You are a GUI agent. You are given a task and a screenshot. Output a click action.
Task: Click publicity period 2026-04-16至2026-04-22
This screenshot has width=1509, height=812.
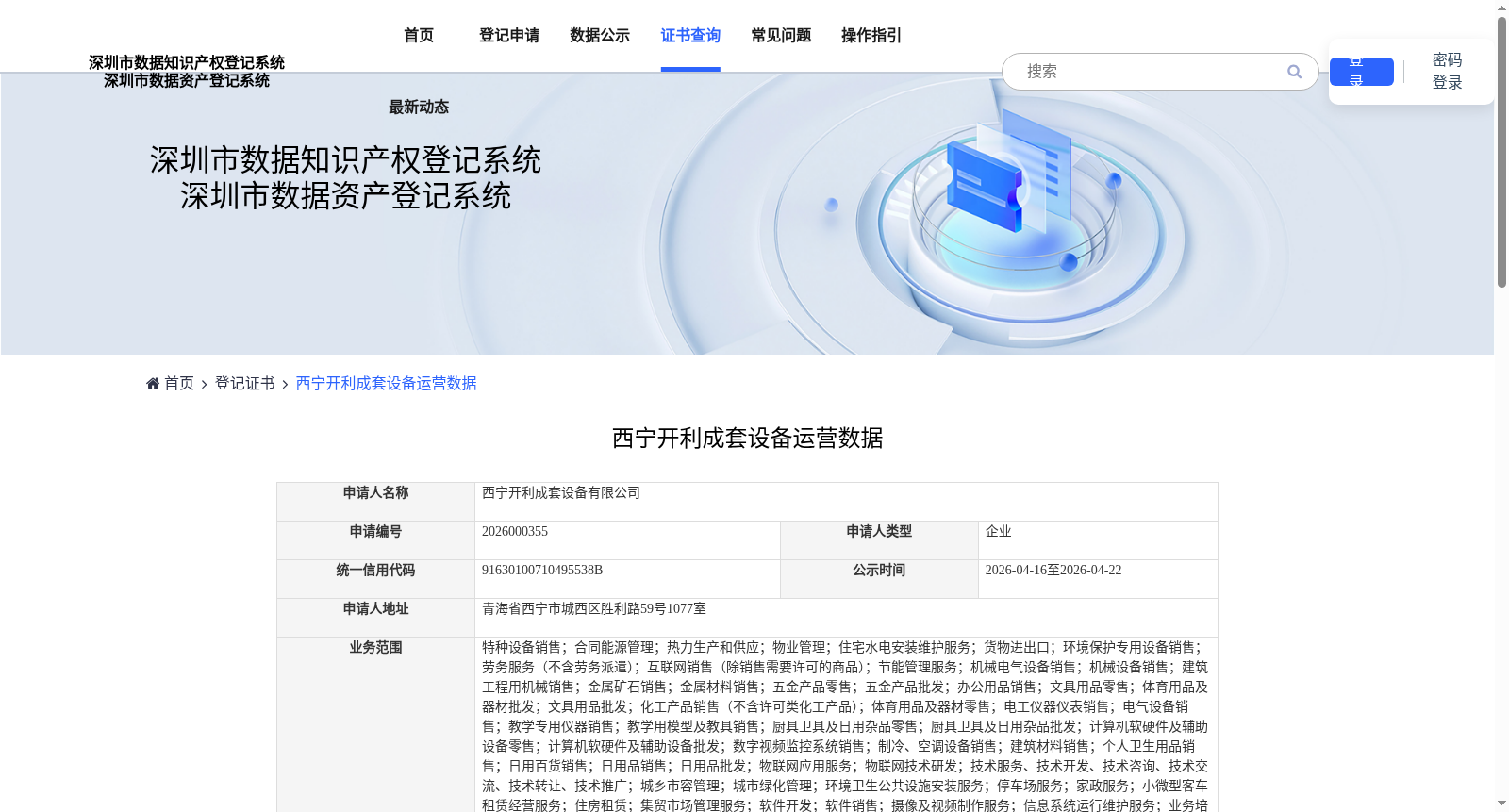point(1053,571)
